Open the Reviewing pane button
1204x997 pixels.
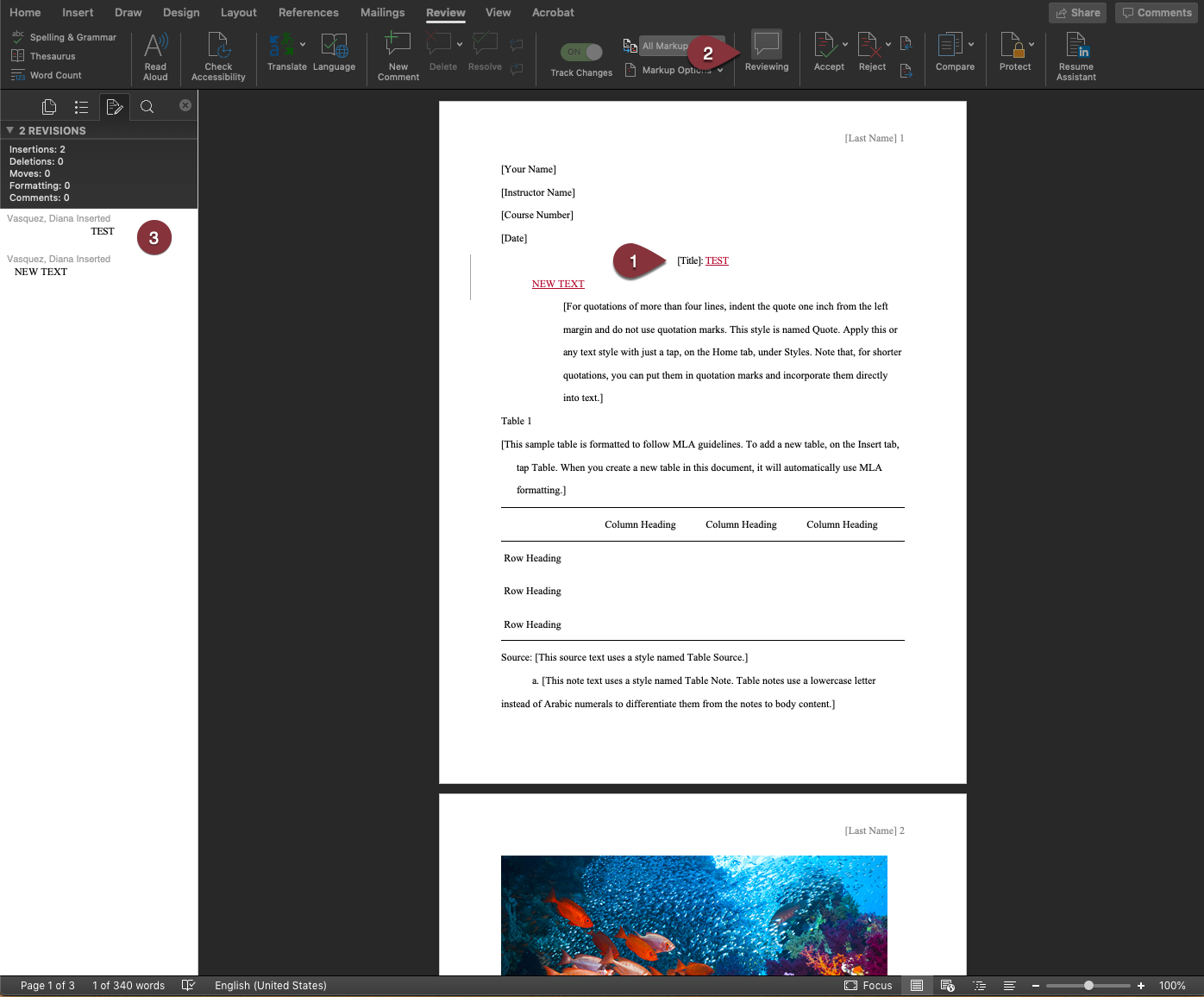tap(766, 47)
